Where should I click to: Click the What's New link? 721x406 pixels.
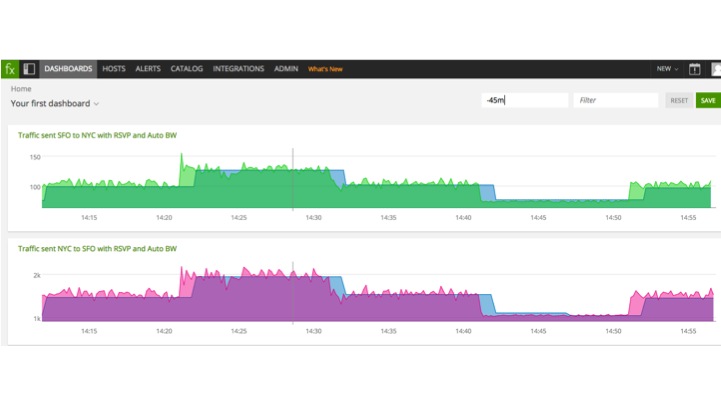[x=325, y=69]
